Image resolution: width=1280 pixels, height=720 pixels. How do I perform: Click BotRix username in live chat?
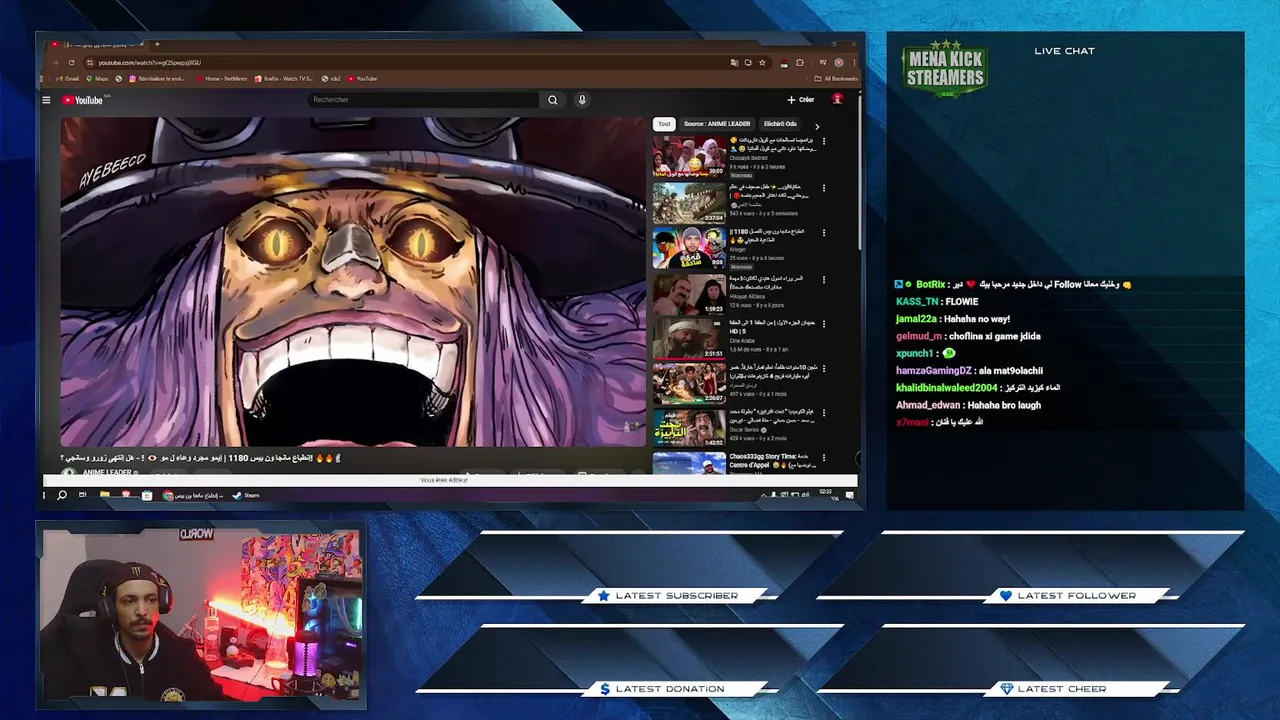[x=930, y=285]
